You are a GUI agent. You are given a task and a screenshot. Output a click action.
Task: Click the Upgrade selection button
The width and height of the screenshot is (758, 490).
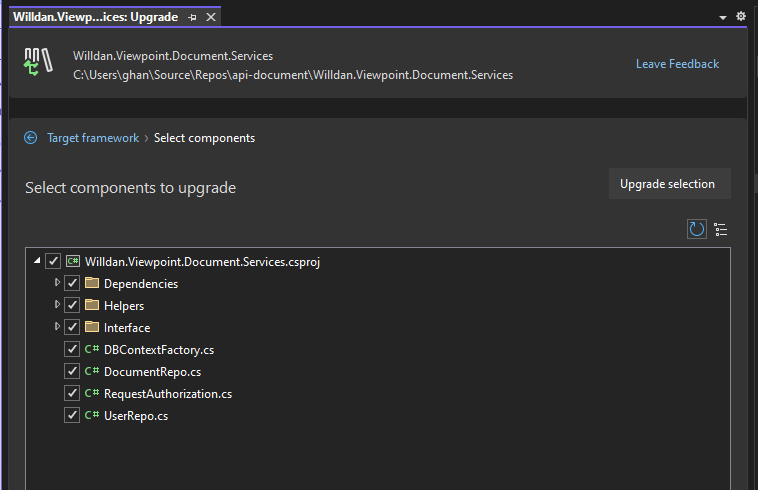pyautogui.click(x=668, y=184)
